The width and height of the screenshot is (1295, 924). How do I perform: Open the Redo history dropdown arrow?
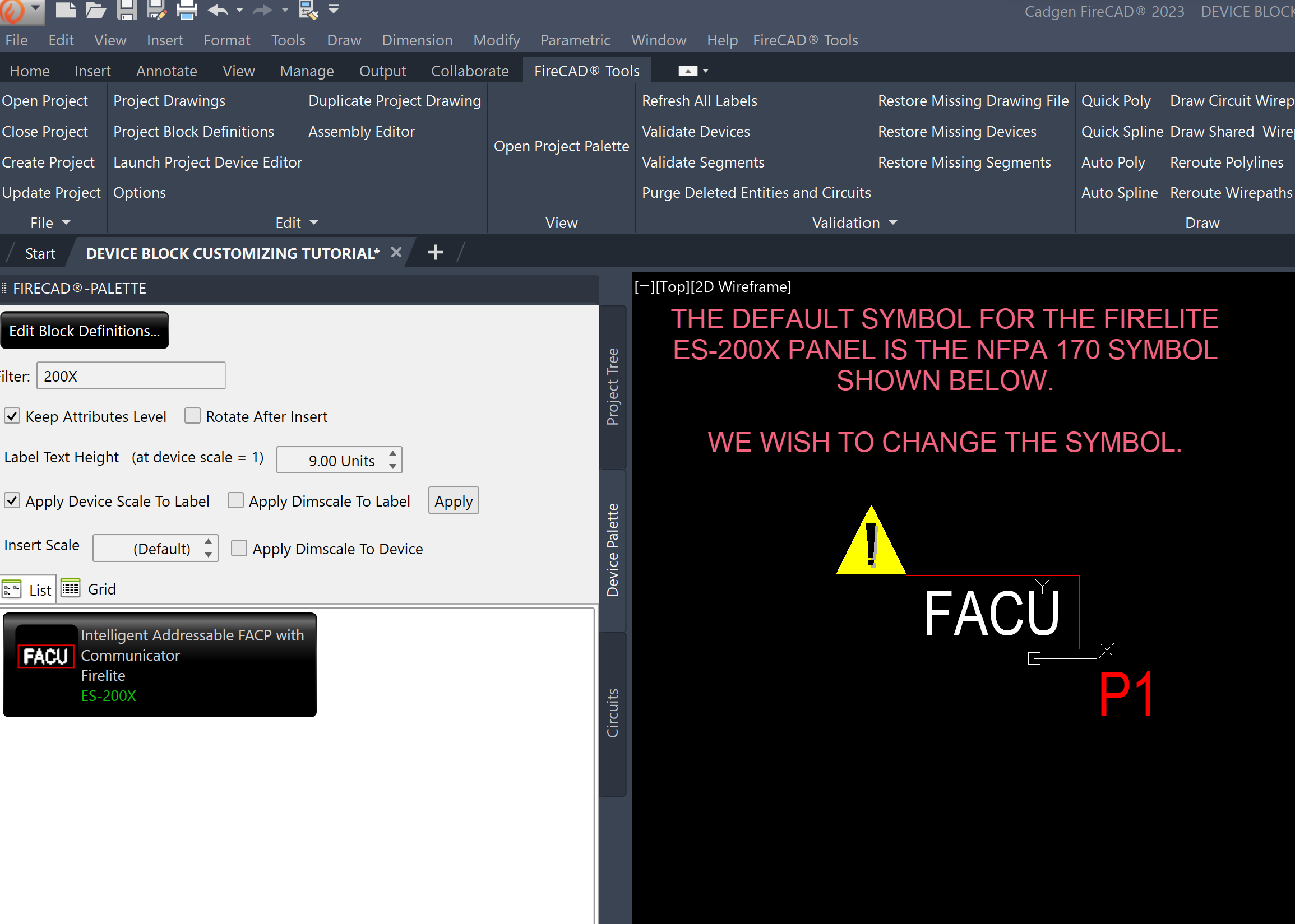(x=285, y=10)
